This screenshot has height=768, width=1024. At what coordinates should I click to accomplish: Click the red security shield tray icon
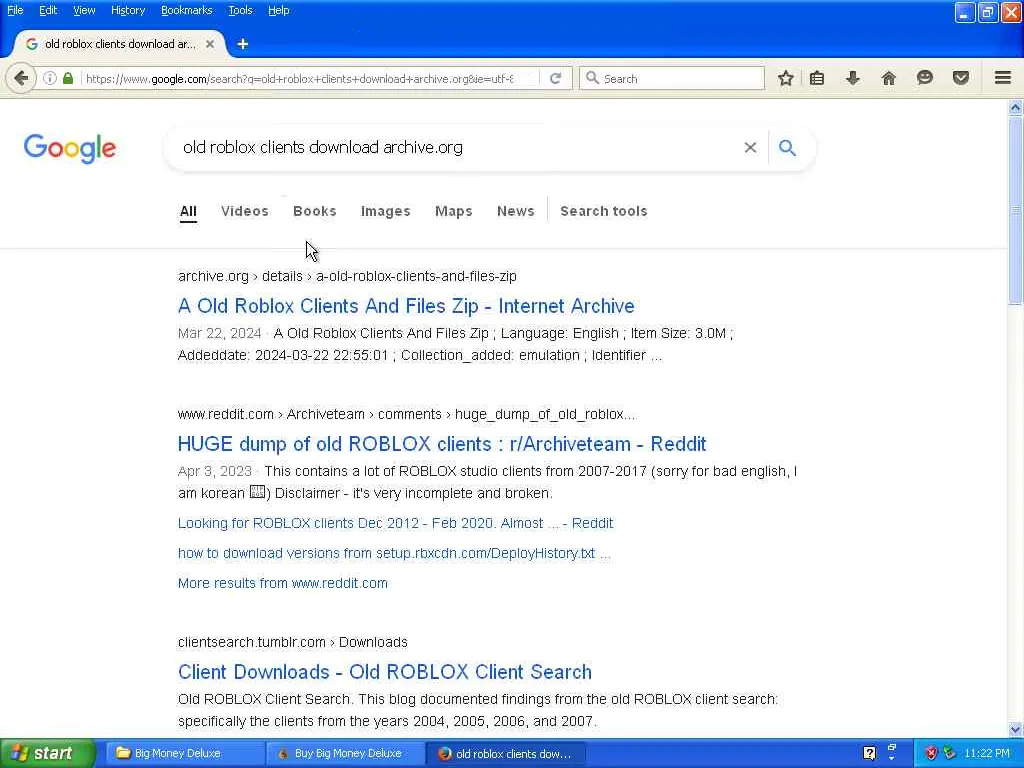931,753
